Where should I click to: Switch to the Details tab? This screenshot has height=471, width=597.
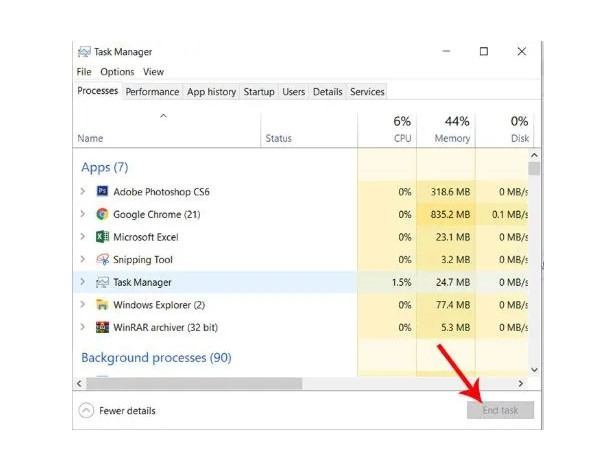(327, 92)
